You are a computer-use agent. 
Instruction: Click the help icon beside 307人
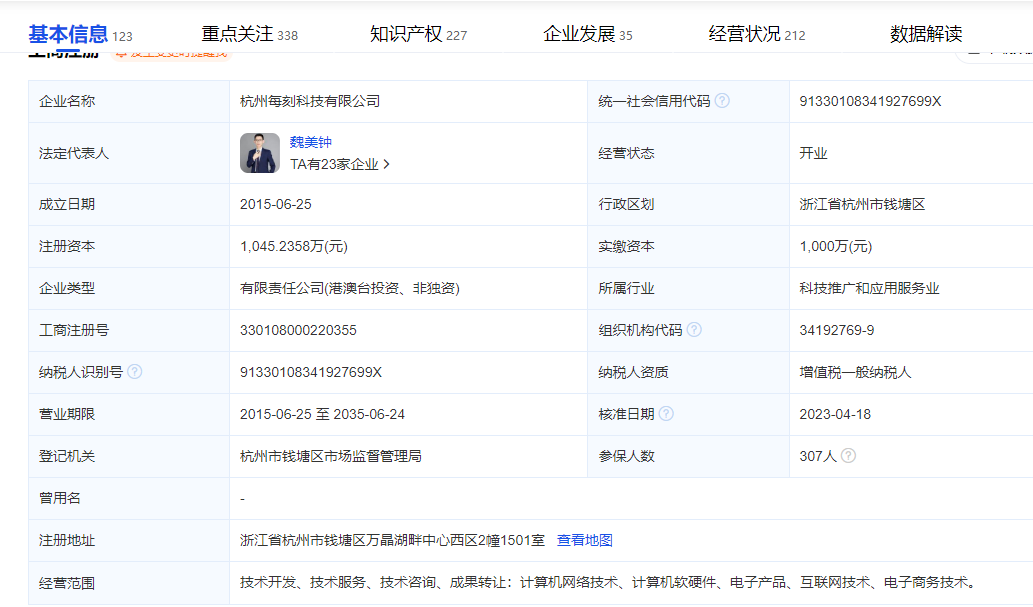click(x=849, y=455)
